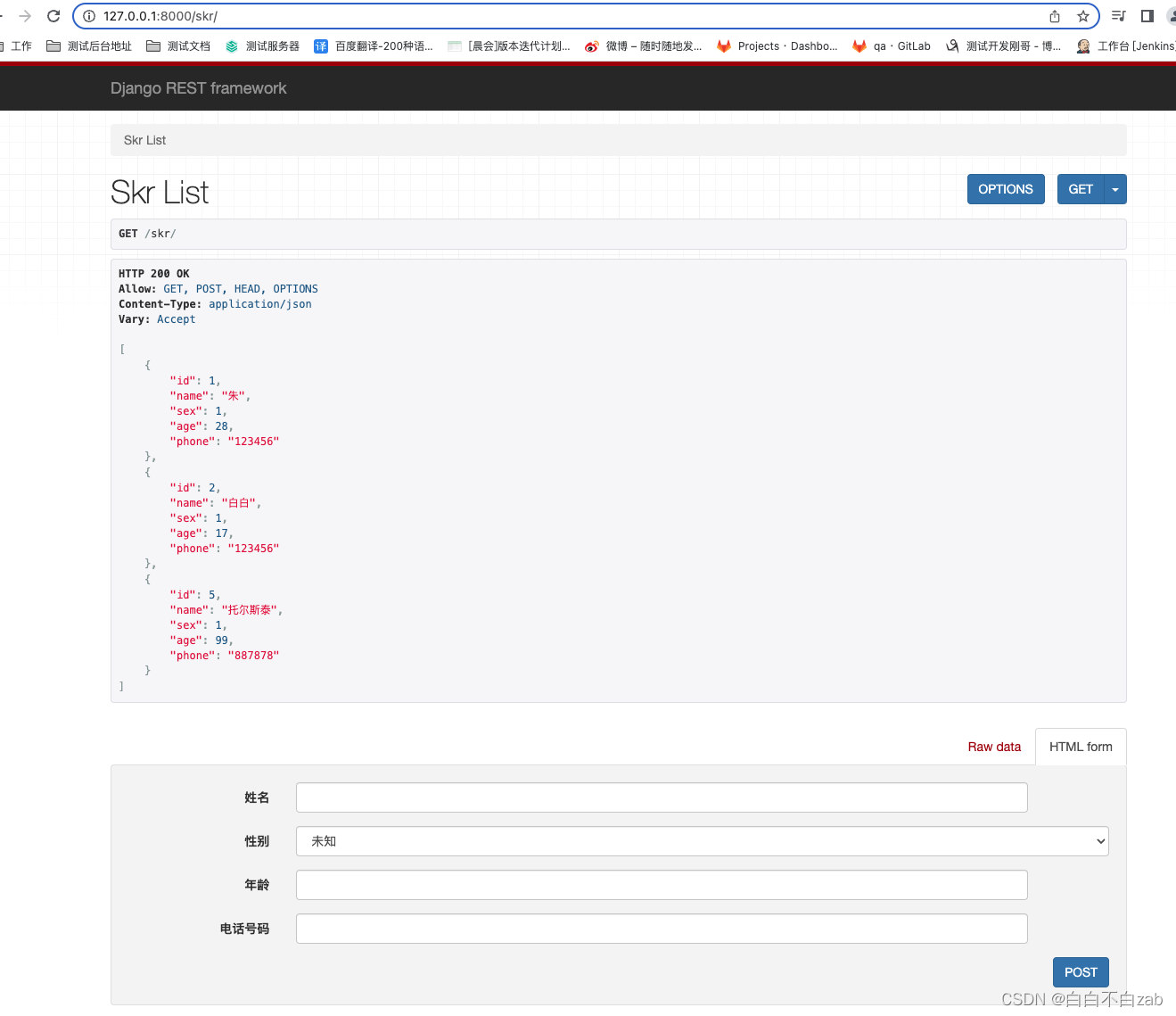This screenshot has height=1016, width=1176.
Task: Reload the page with the refresh icon
Action: (x=53, y=16)
